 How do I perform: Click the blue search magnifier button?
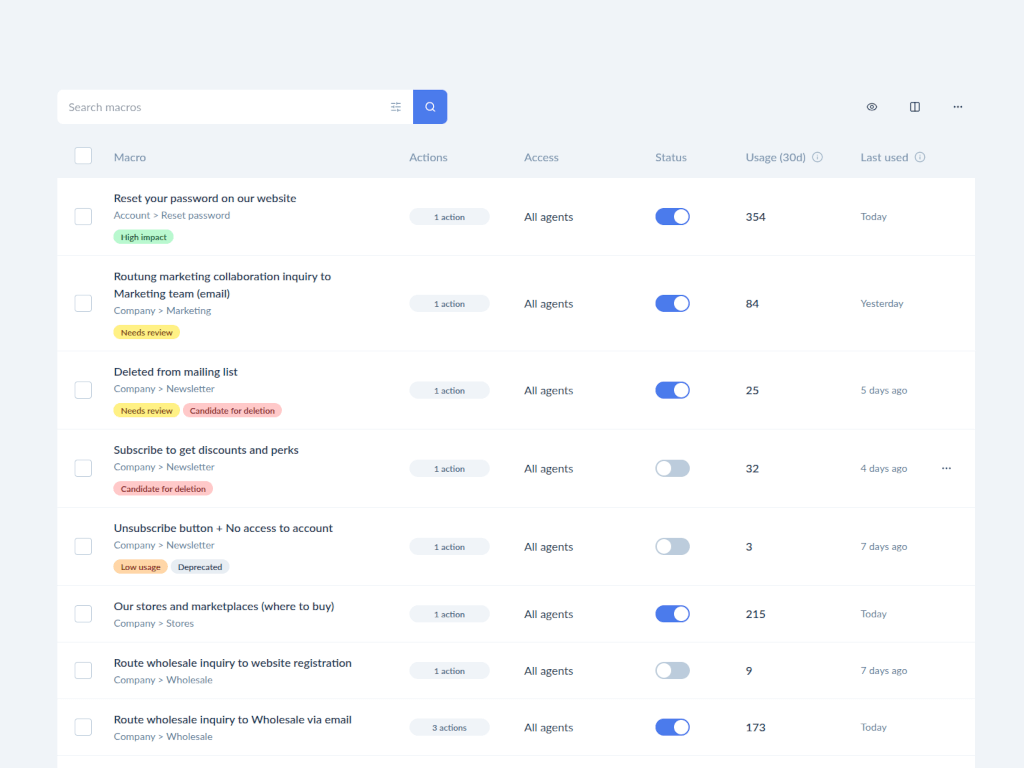(429, 106)
